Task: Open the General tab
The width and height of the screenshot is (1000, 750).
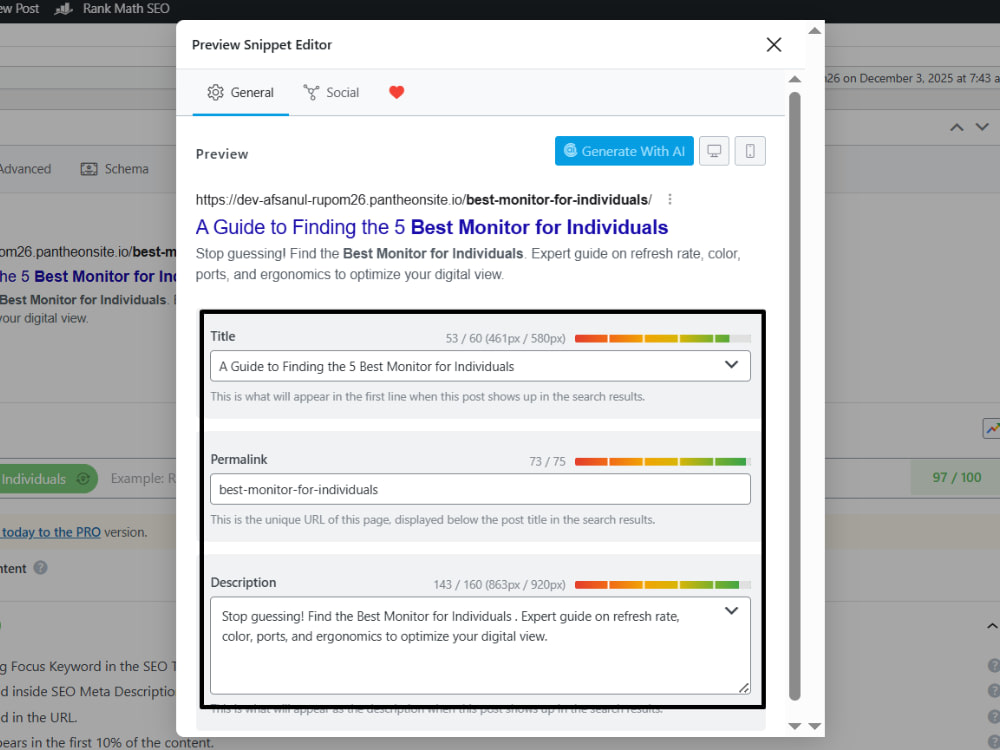Action: coord(240,92)
